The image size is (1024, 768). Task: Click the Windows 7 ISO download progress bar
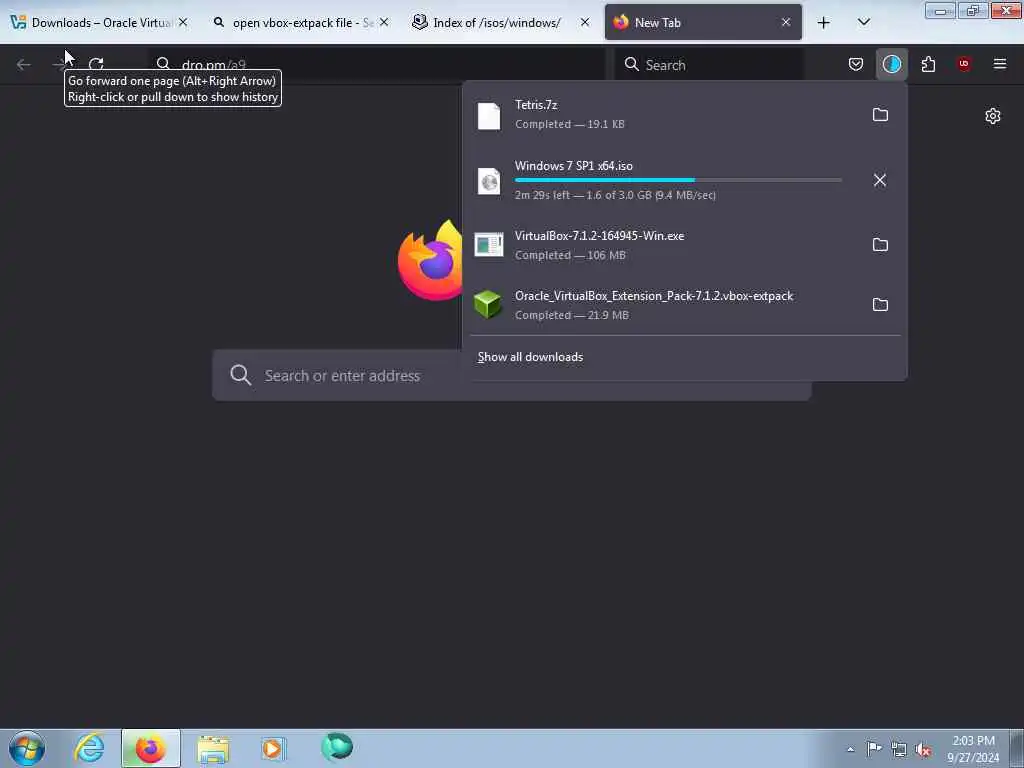point(678,180)
